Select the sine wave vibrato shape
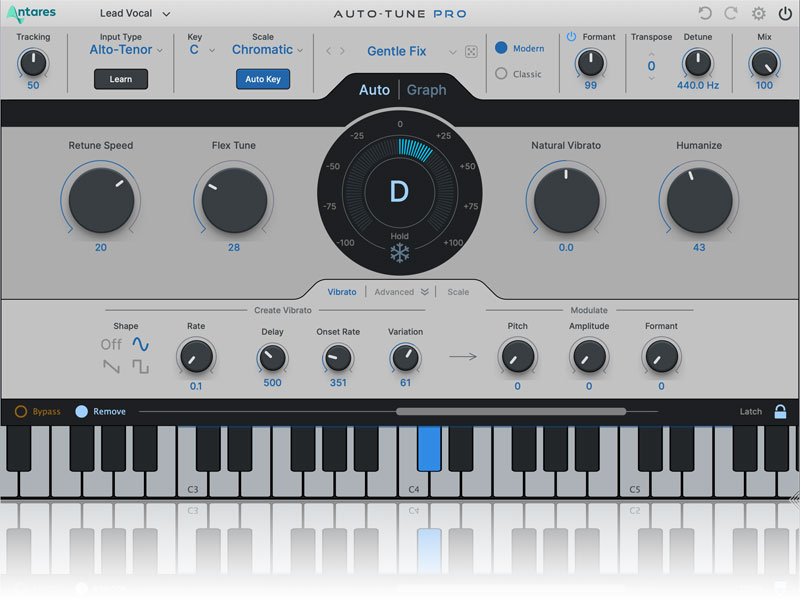 tap(141, 344)
